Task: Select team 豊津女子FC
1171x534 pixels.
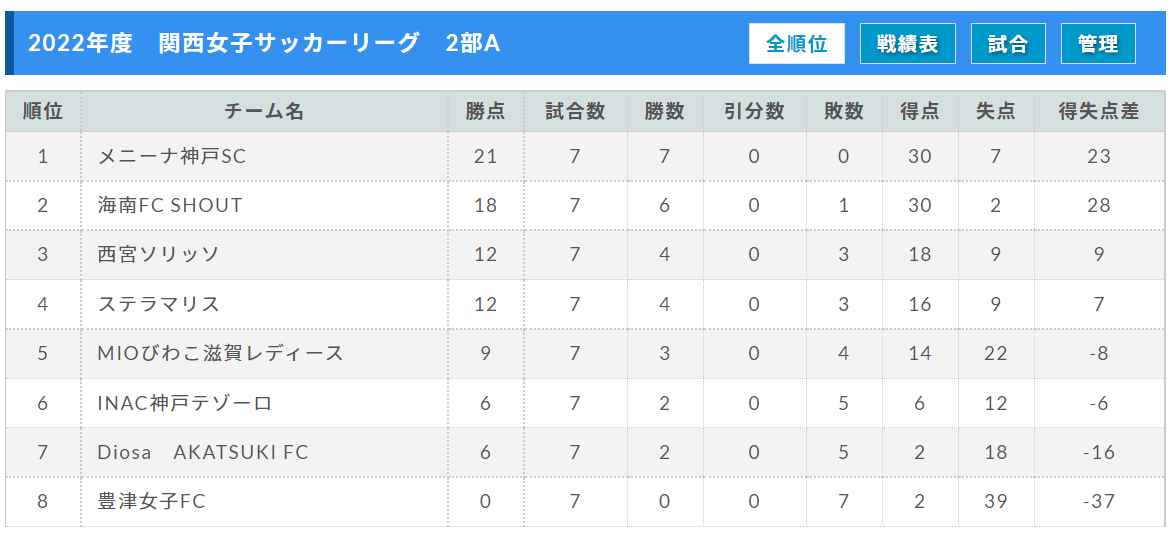Action: (152, 502)
